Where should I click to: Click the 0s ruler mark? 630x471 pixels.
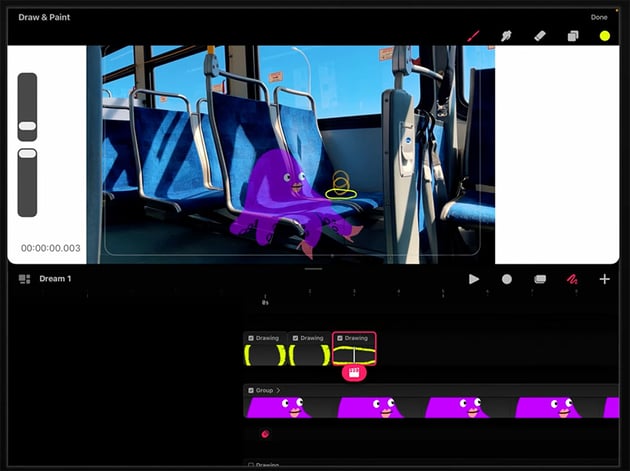(x=265, y=302)
